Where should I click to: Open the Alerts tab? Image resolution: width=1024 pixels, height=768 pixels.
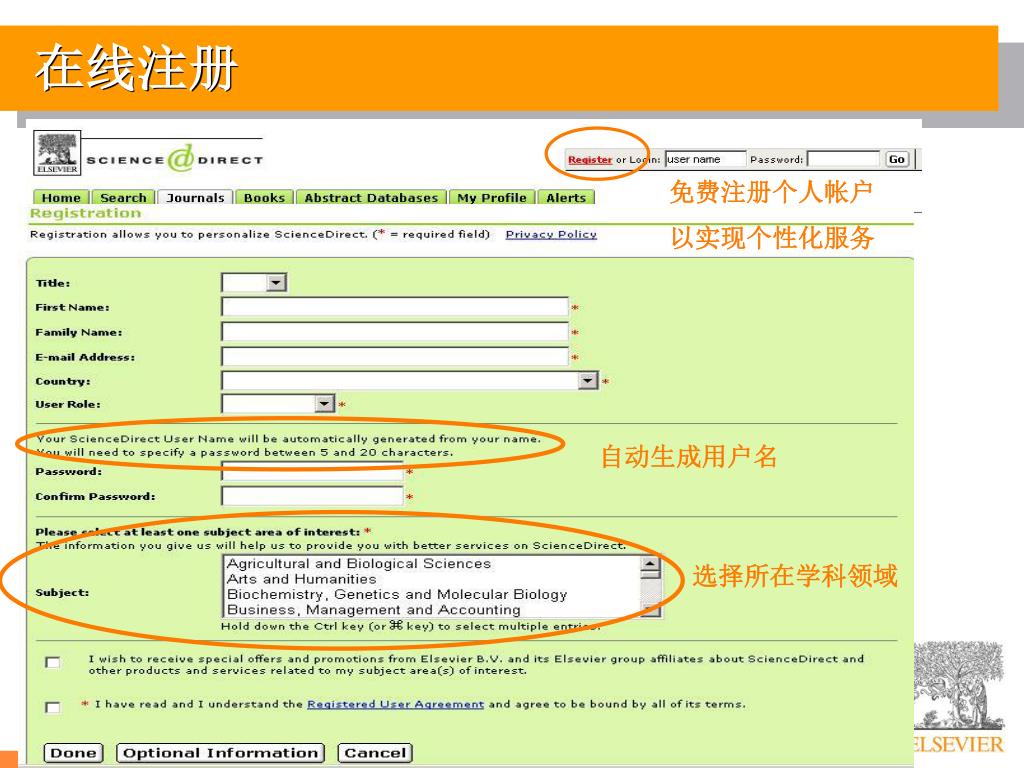pos(566,197)
